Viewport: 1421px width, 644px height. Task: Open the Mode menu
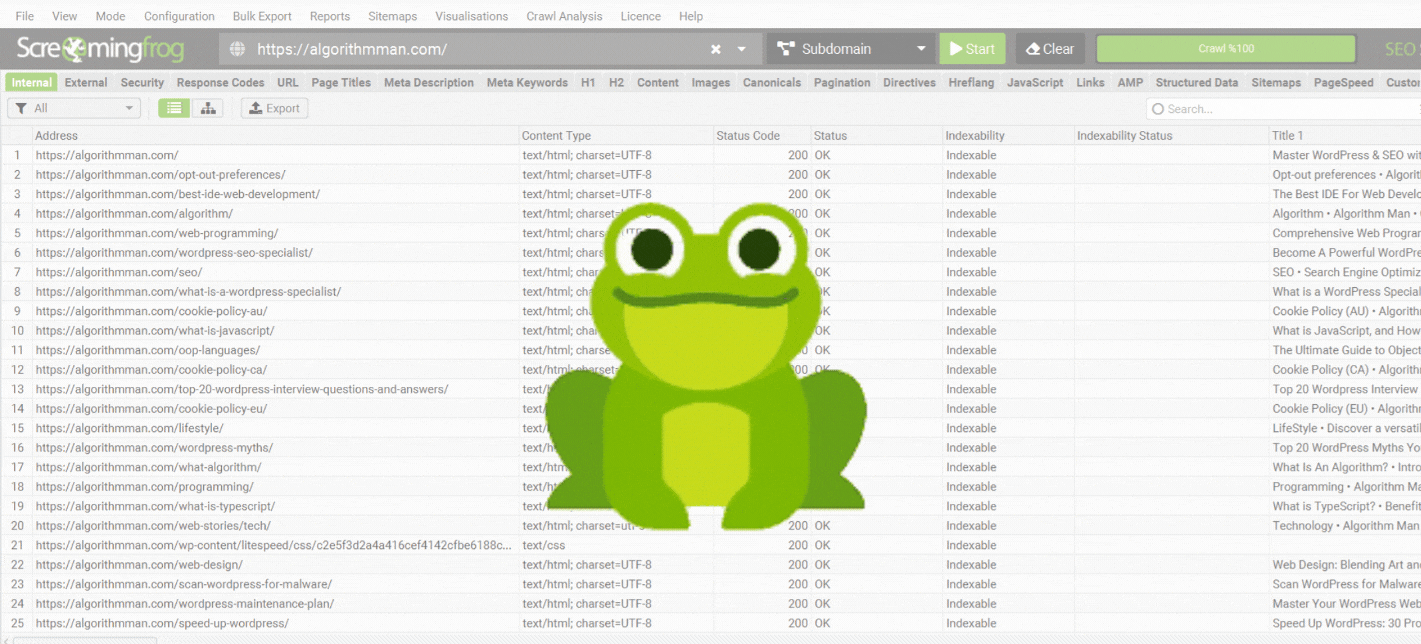coord(110,16)
